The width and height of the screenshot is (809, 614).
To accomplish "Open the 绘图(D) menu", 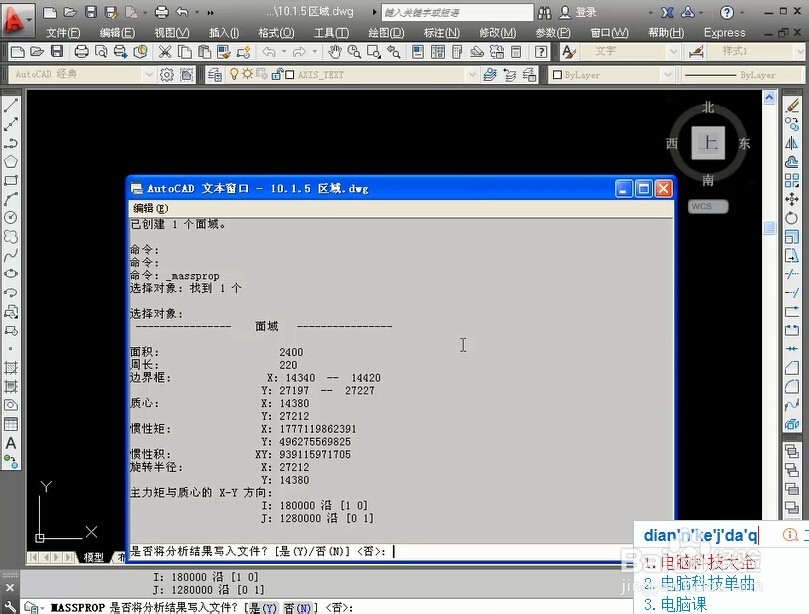I will pyautogui.click(x=386, y=33).
